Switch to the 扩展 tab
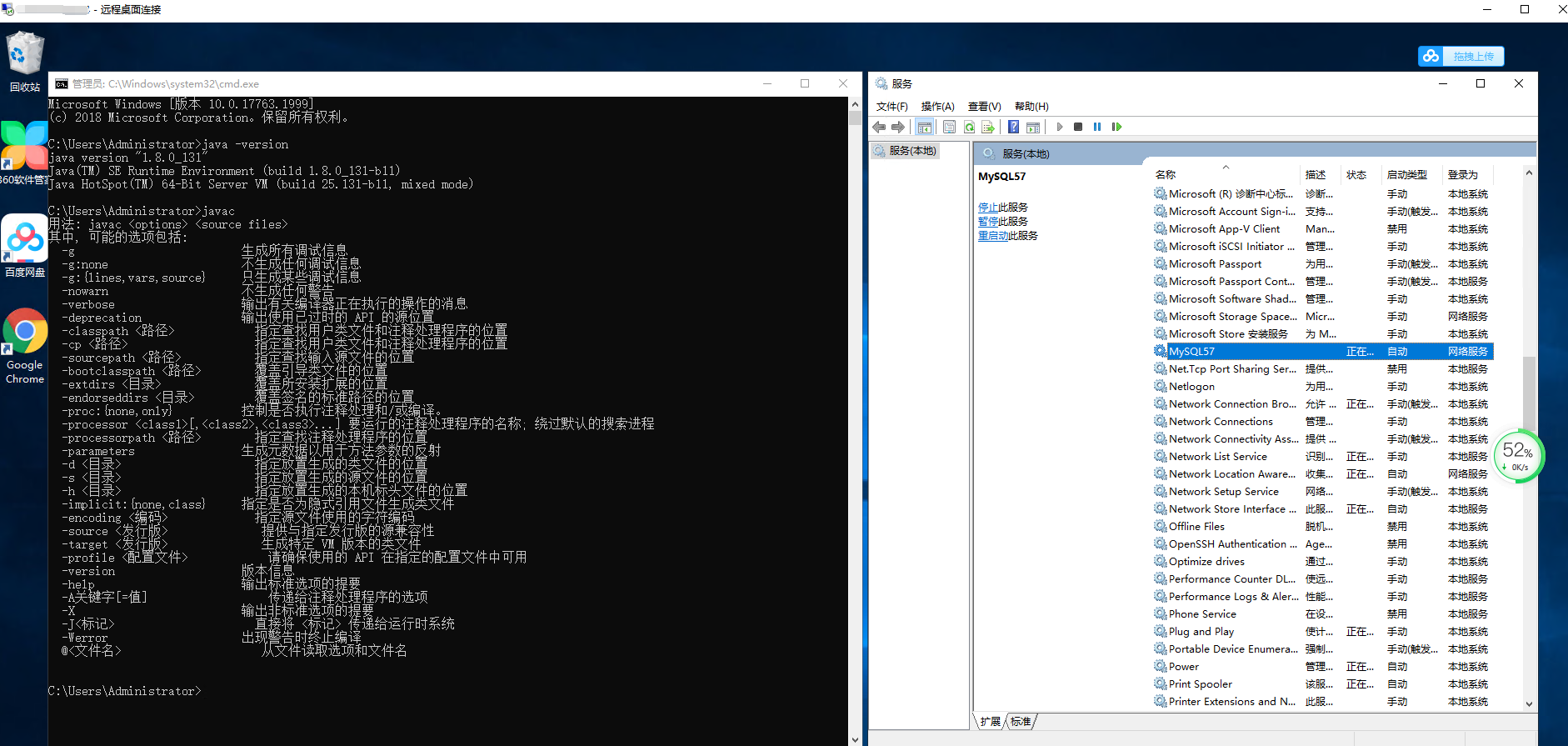Screen dimensions: 1568x746 pos(990,721)
